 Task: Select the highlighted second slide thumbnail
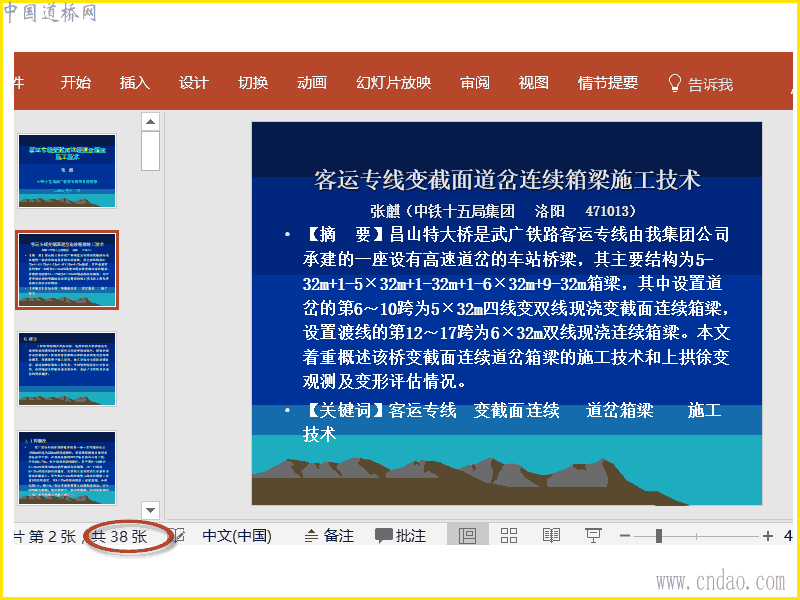tap(67, 270)
